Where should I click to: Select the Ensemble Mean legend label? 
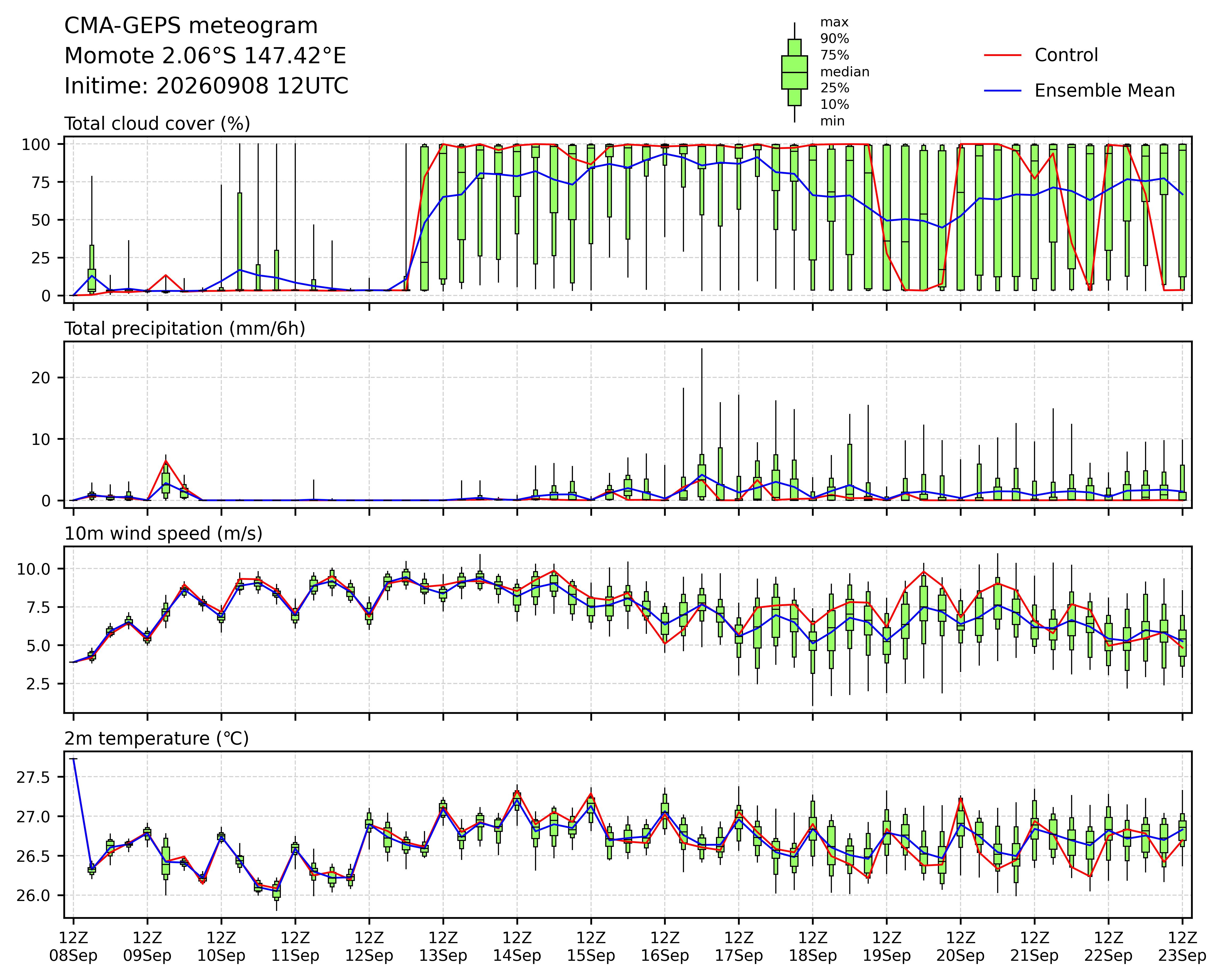pos(1104,91)
